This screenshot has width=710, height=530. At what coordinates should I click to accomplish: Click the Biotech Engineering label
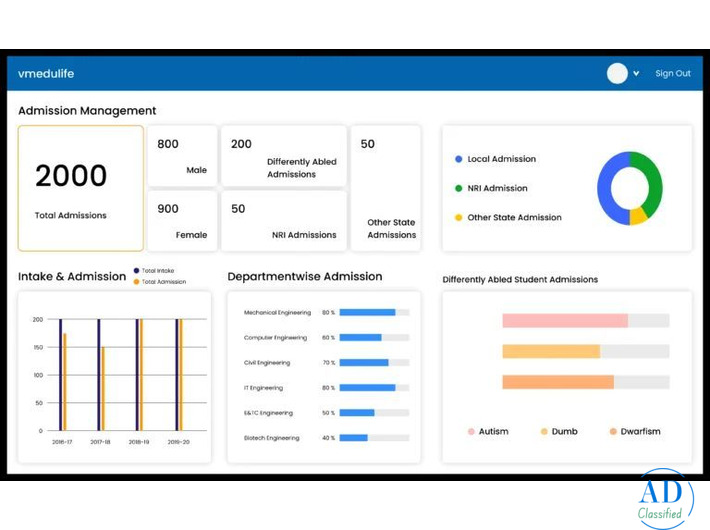pyautogui.click(x=271, y=438)
